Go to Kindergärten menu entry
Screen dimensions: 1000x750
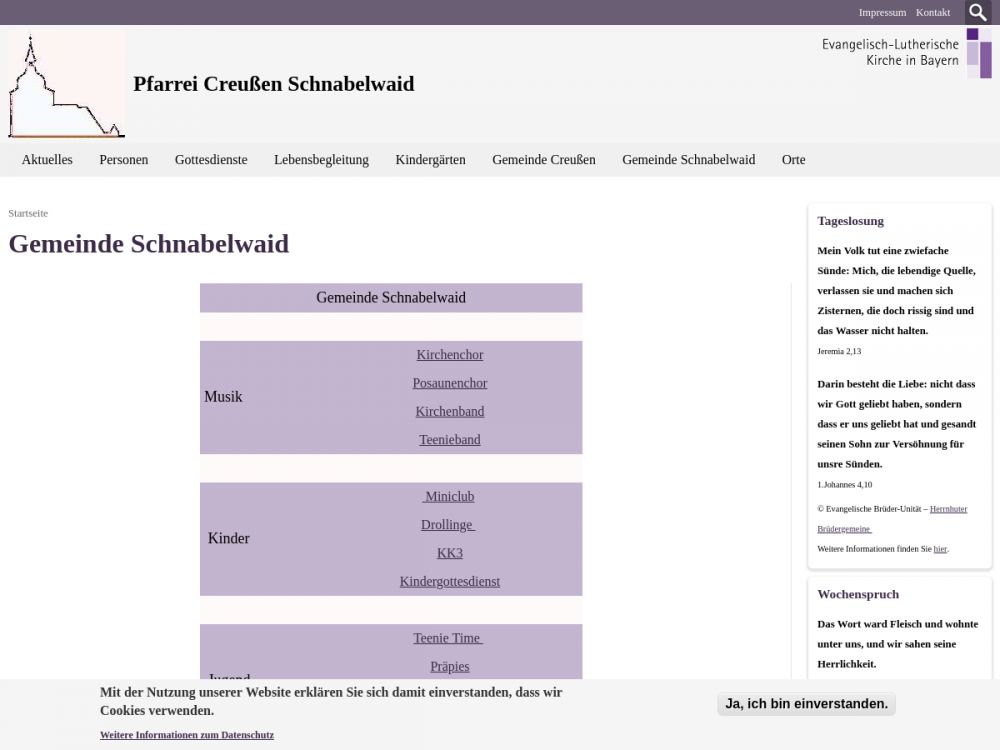pos(430,160)
